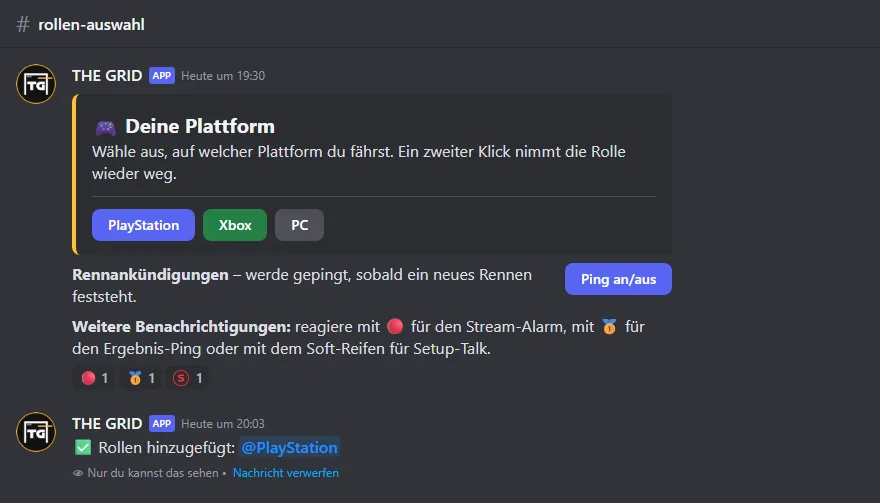This screenshot has width=880, height=503.
Task: Select the green Xbox button
Action: pos(235,225)
